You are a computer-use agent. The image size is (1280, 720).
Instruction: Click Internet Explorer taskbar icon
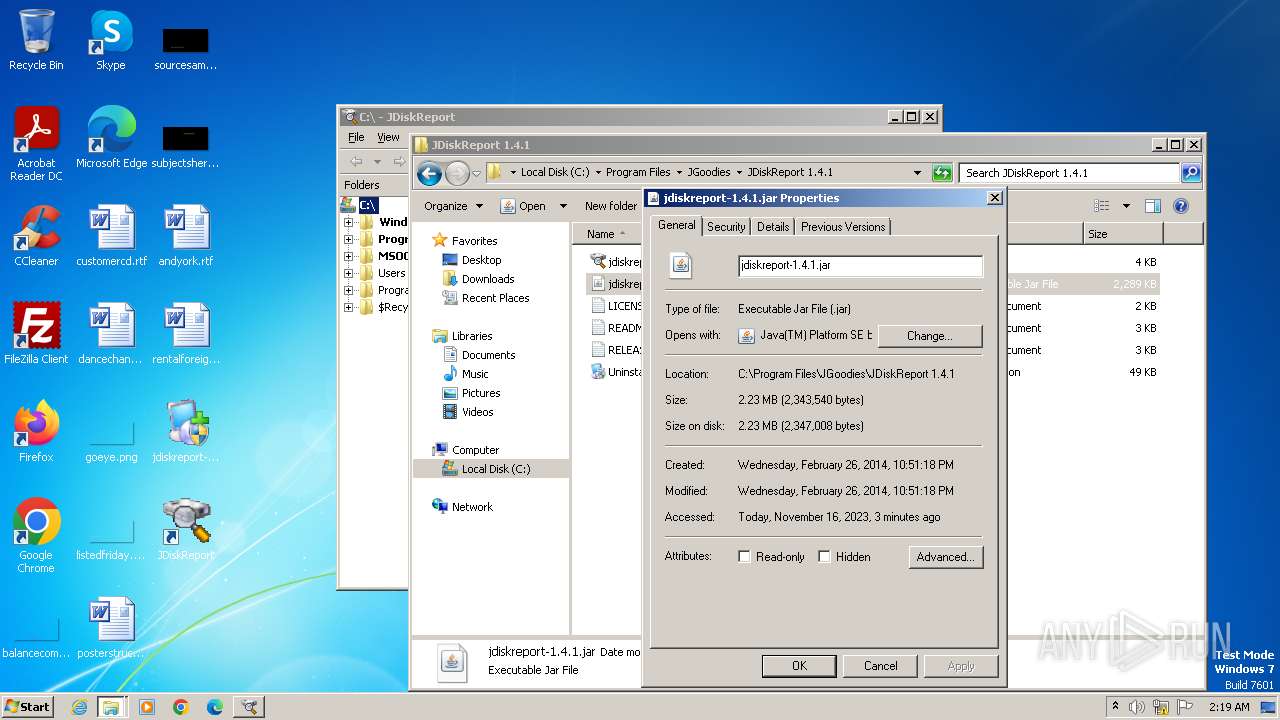(x=79, y=707)
